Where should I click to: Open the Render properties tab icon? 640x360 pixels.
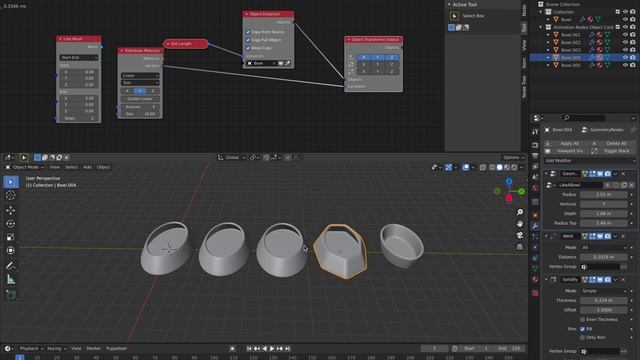pyautogui.click(x=535, y=145)
